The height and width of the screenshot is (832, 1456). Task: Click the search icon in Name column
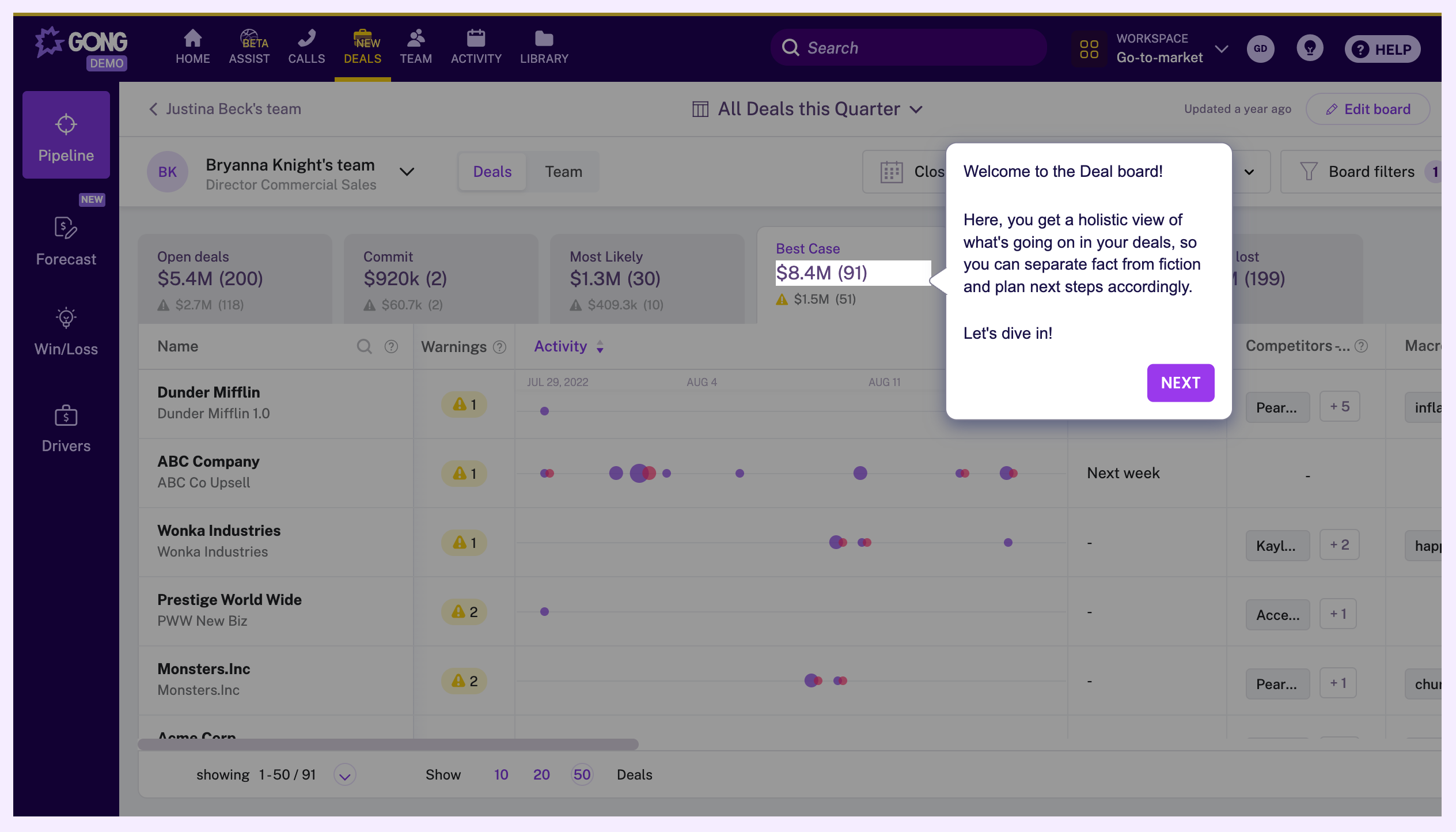click(364, 346)
